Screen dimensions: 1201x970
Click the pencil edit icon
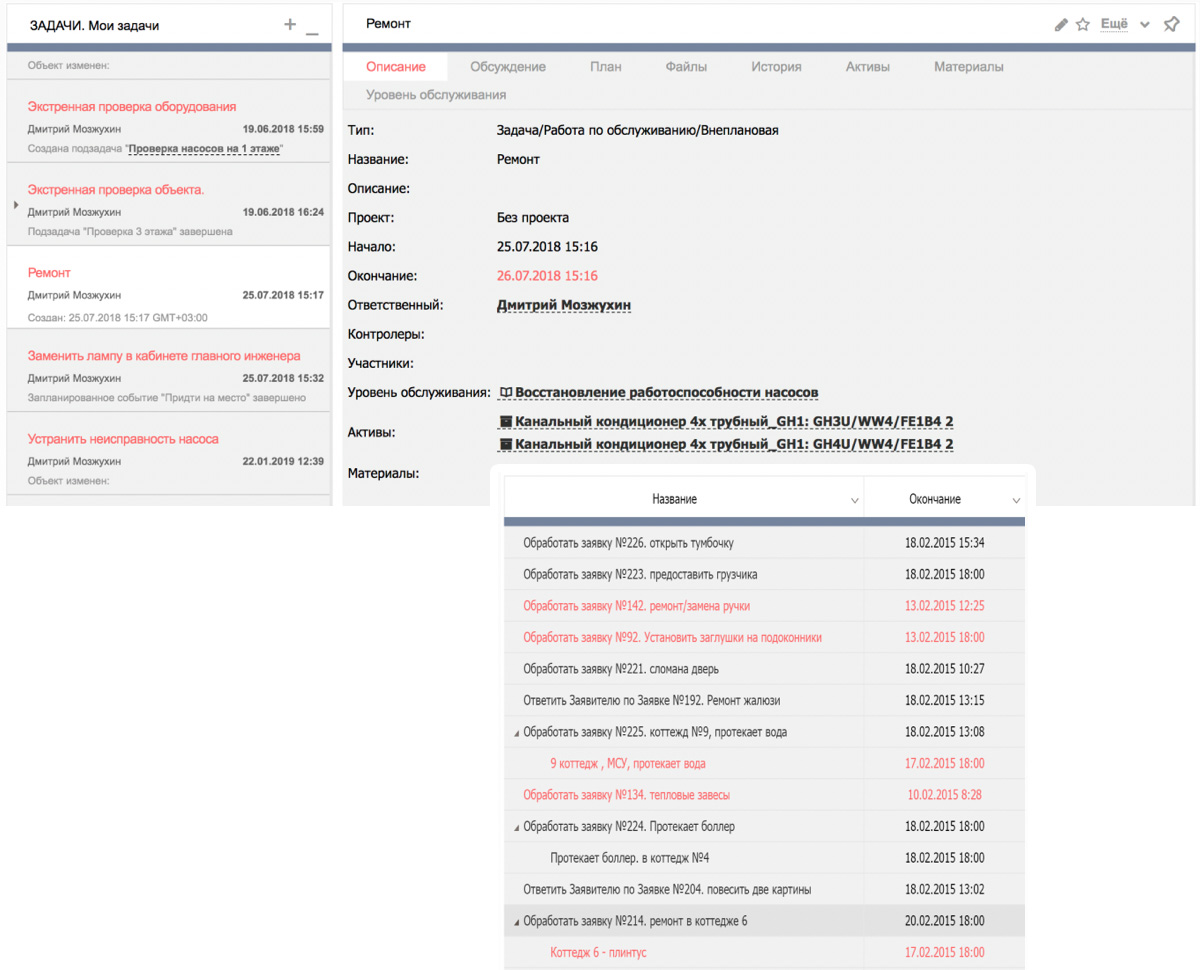point(1061,25)
